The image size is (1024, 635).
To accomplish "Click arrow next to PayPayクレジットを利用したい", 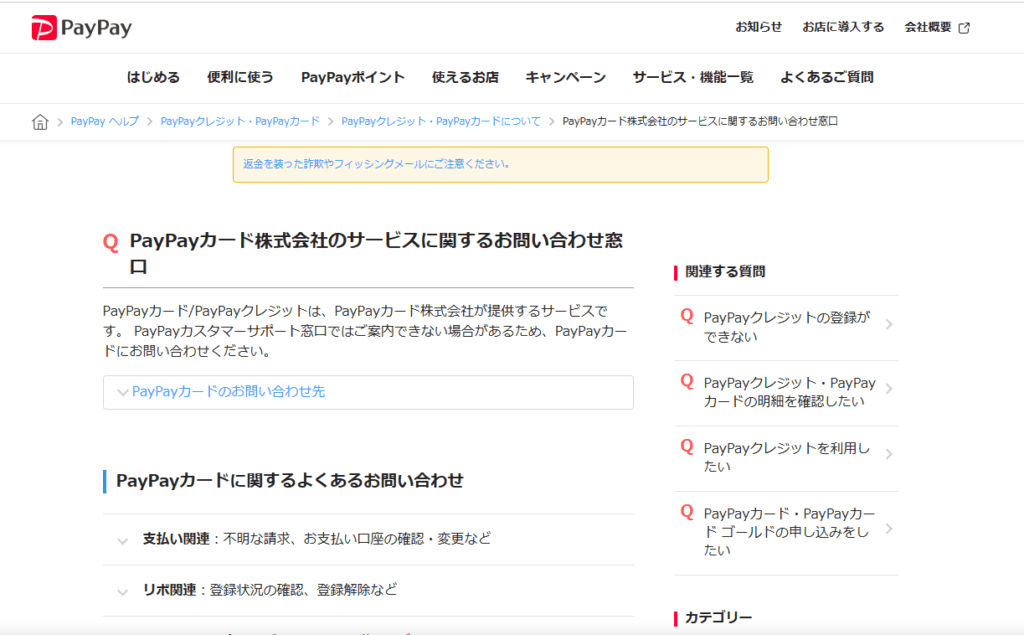I will 889,455.
